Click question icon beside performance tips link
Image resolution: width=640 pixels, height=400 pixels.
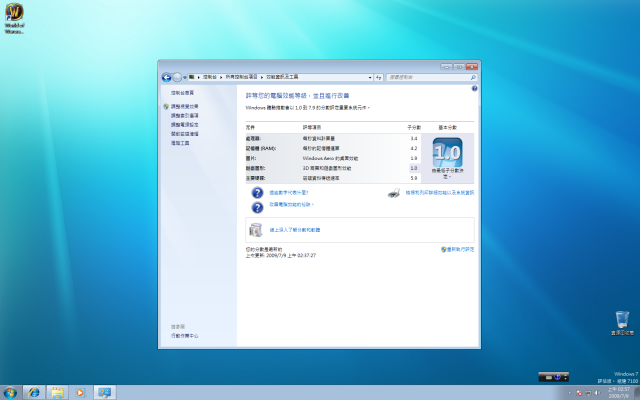[257, 208]
